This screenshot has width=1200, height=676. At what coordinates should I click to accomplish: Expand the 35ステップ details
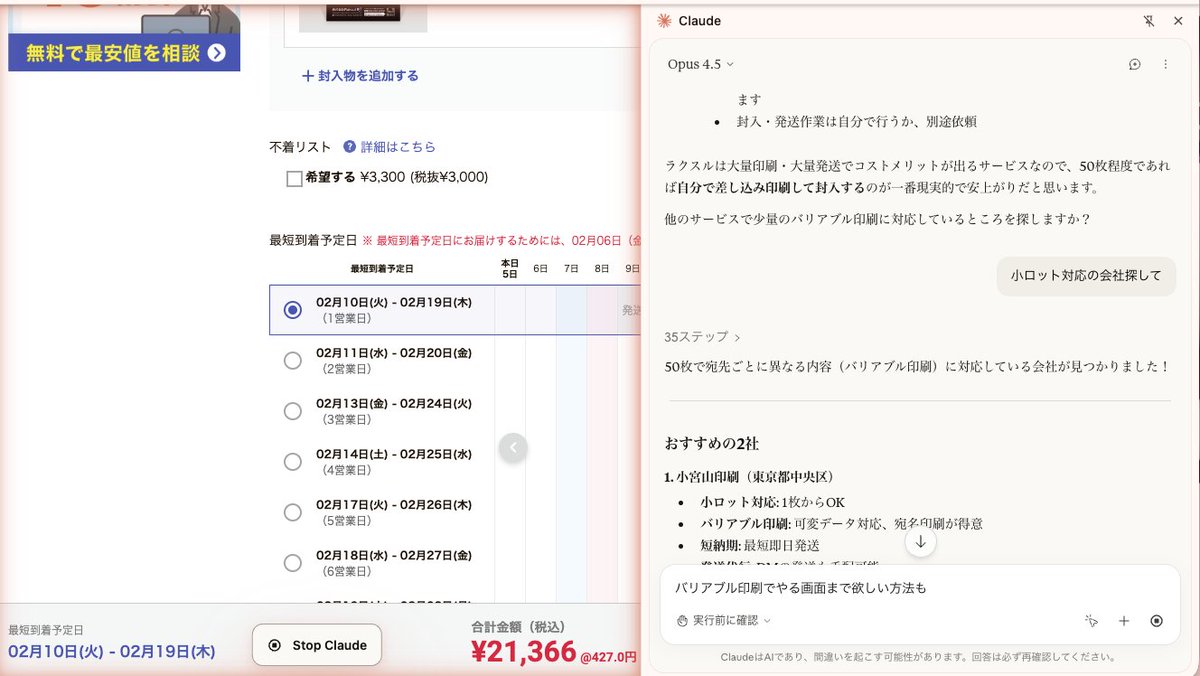(702, 337)
